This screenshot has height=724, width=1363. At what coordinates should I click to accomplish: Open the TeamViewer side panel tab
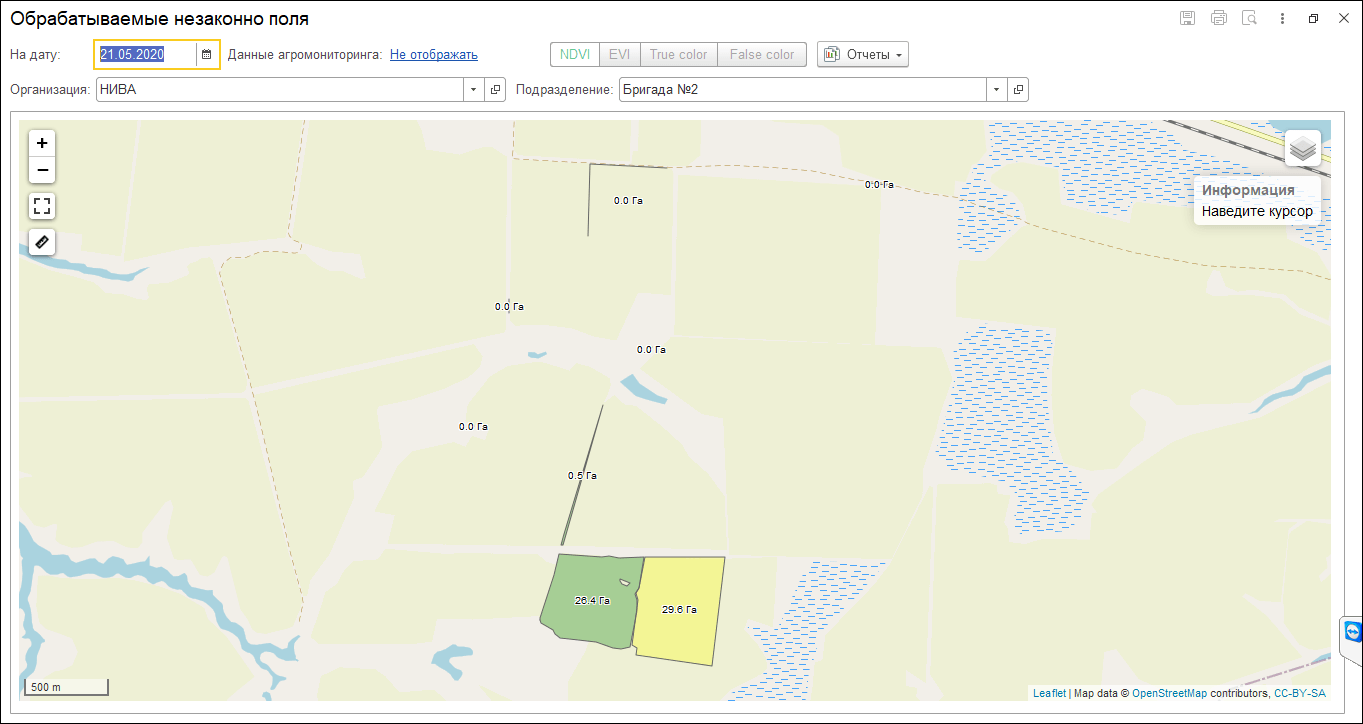point(1352,634)
